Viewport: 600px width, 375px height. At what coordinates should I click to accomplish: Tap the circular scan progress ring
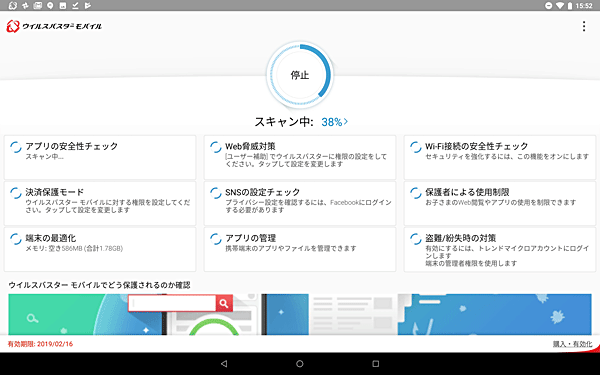[x=300, y=75]
